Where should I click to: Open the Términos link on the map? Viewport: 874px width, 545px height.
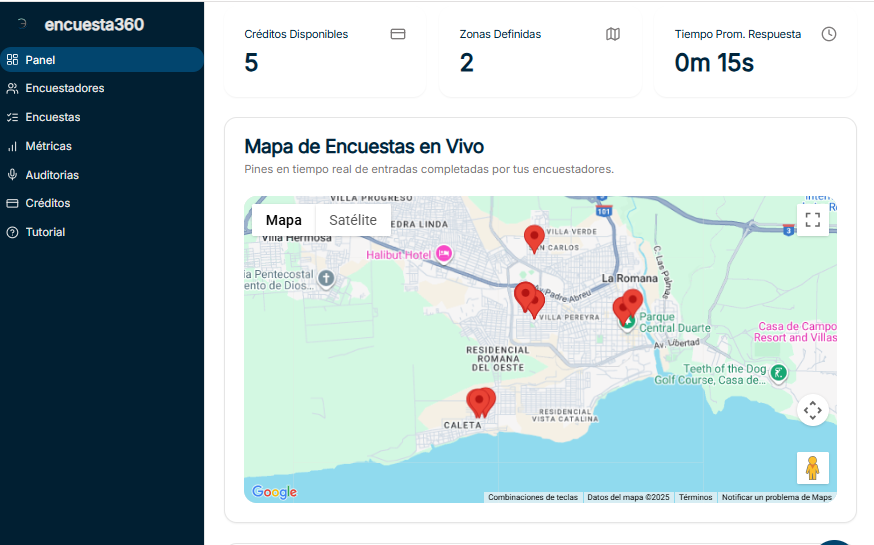pyautogui.click(x=695, y=497)
